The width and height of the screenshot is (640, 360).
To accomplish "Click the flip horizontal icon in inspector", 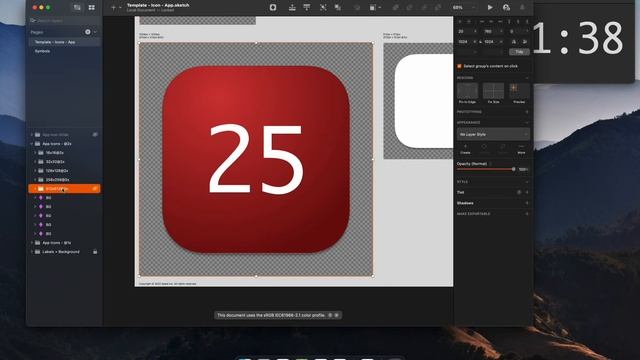I will 514,42.
